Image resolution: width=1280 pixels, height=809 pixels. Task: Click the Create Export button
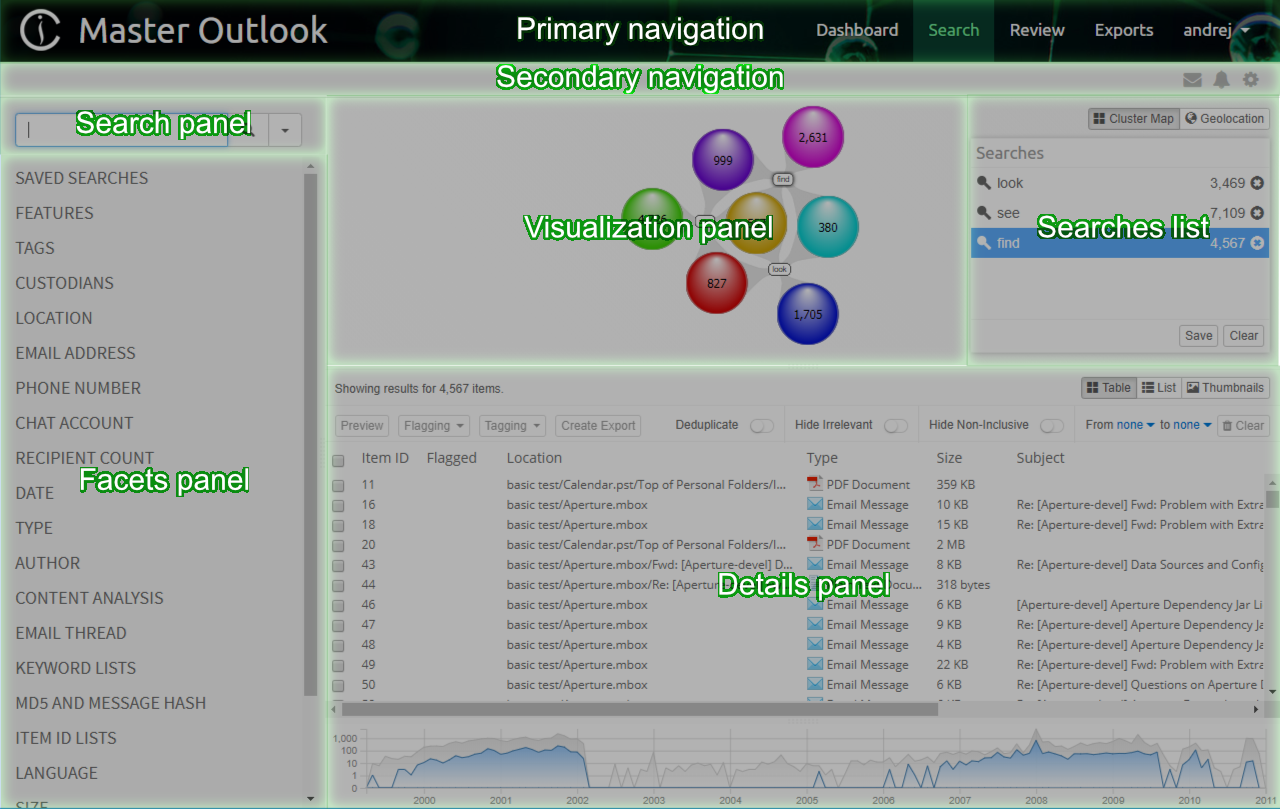[x=598, y=426]
